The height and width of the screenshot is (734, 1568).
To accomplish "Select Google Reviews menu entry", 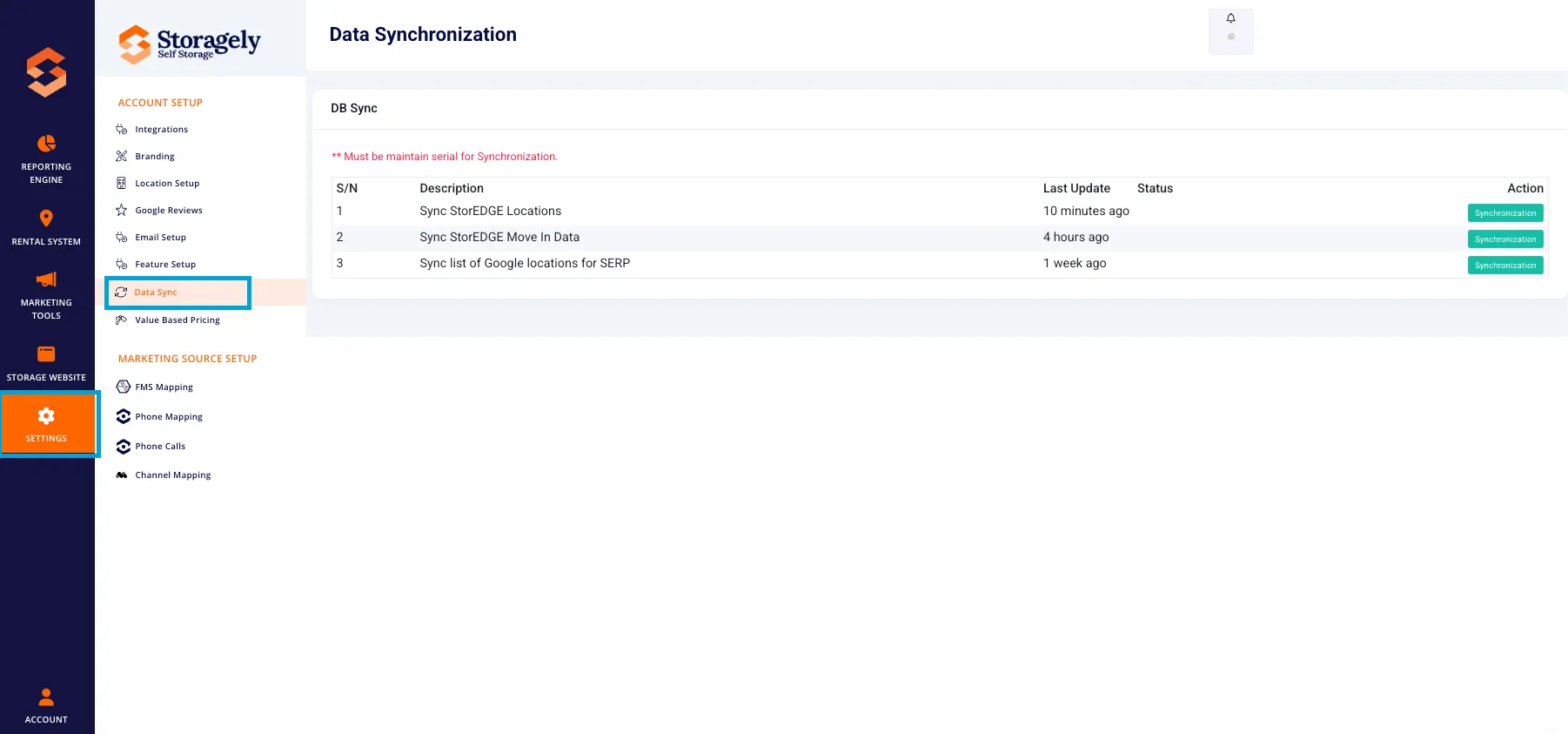I will (x=169, y=211).
